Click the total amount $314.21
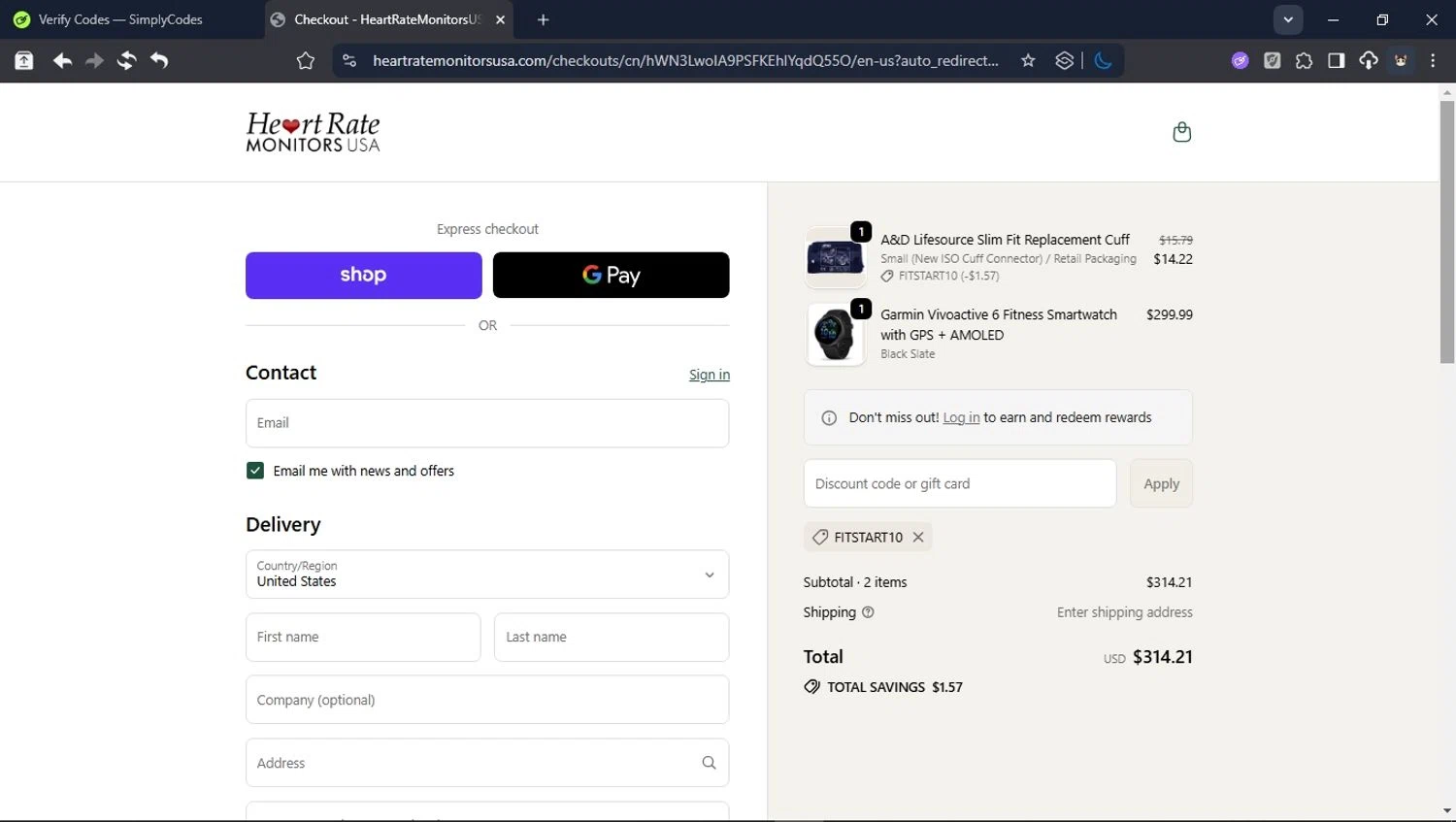 (1163, 657)
